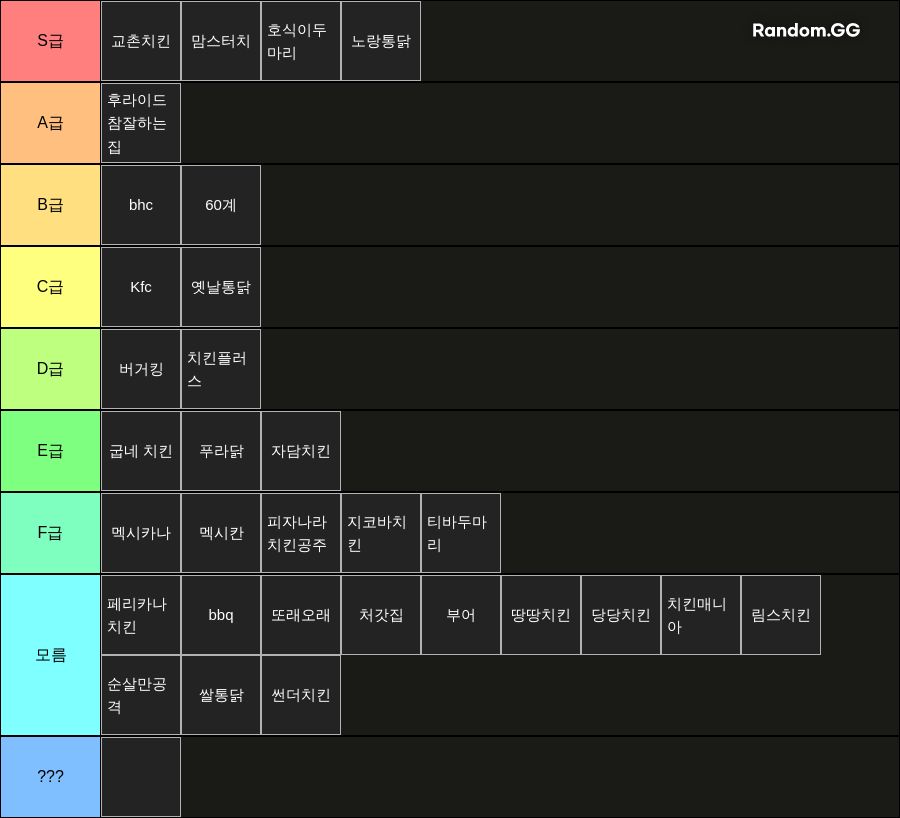
Task: Click the 멕시칸 tile
Action: pos(221,533)
